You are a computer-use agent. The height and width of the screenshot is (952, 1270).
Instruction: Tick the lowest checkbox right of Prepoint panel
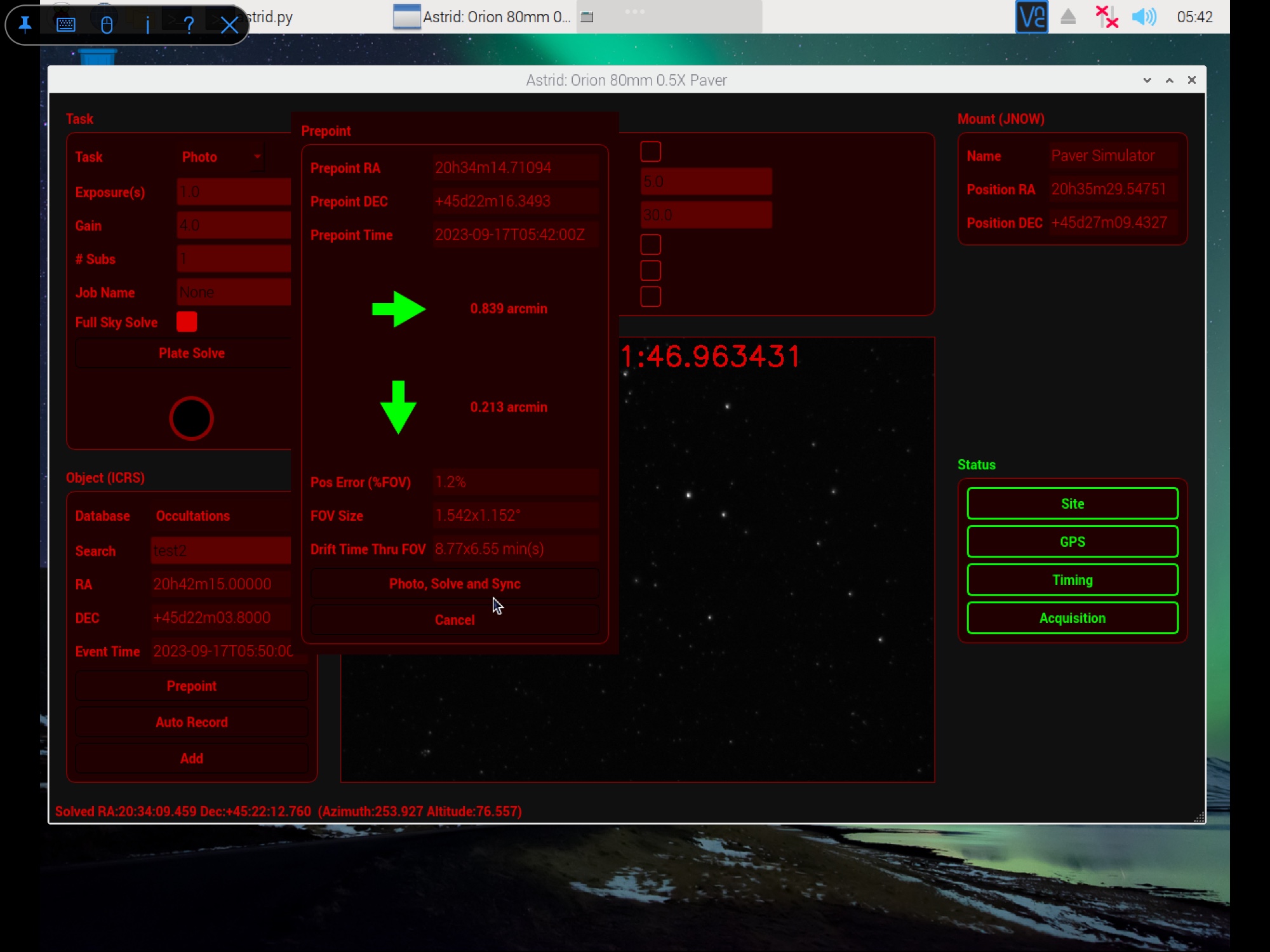point(650,297)
